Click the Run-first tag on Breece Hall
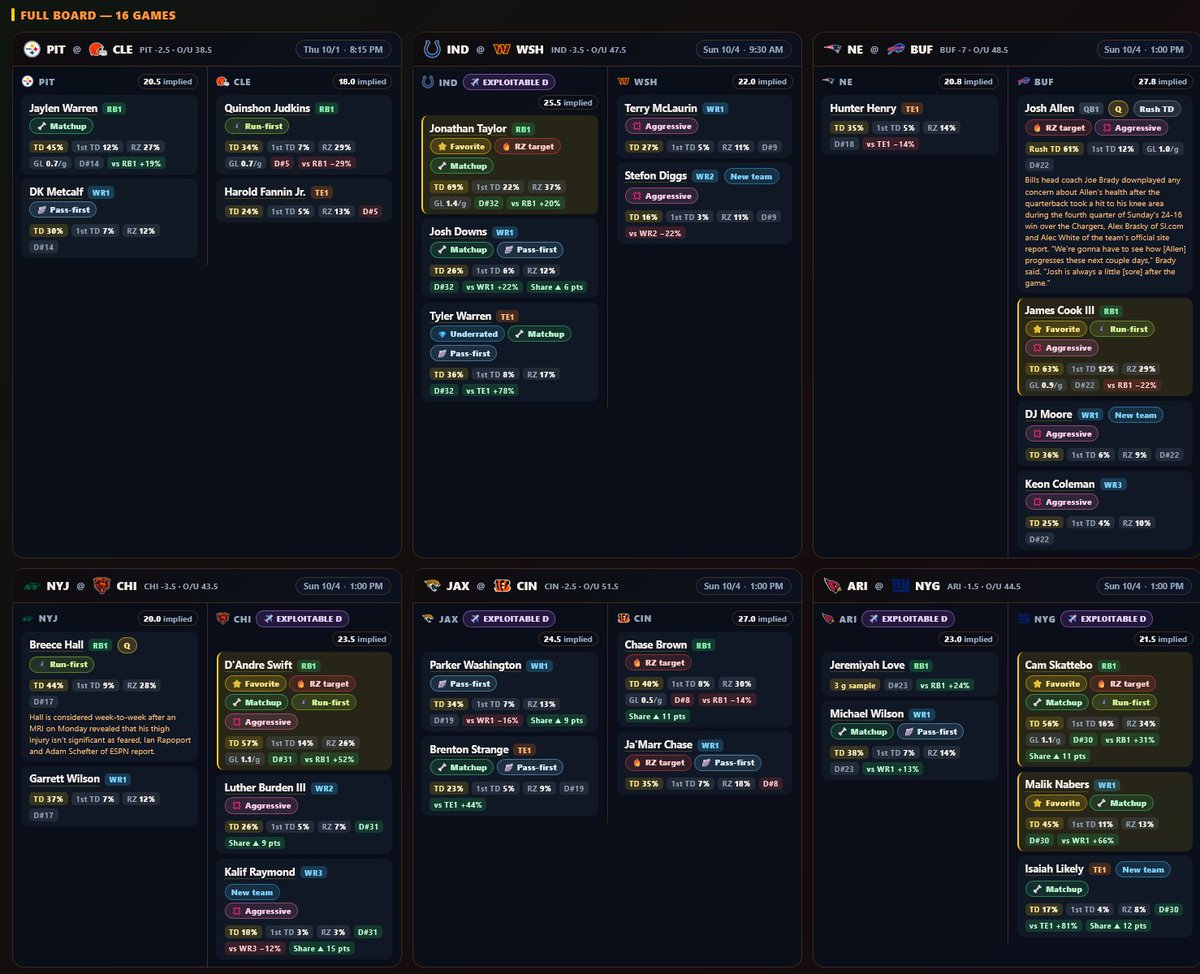The image size is (1200, 974). (63, 664)
